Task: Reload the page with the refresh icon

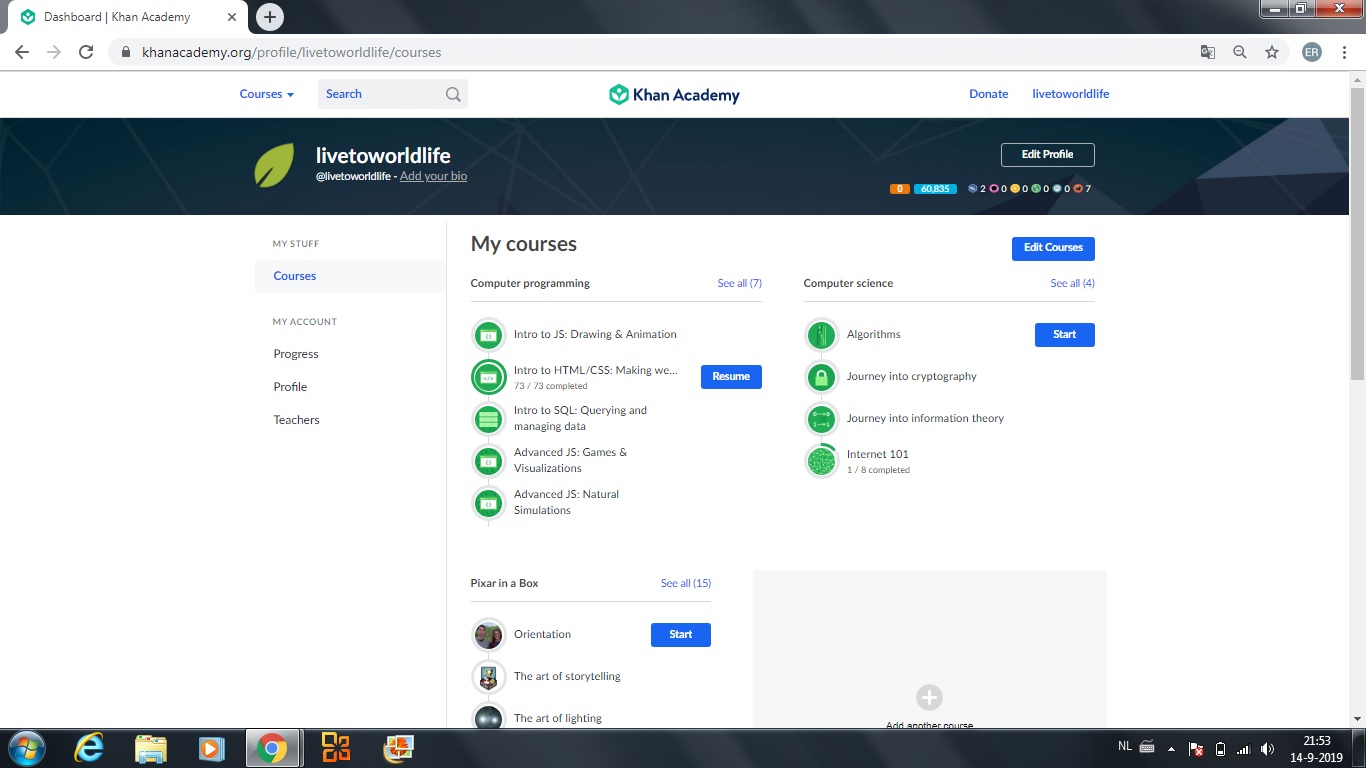Action: [x=86, y=52]
